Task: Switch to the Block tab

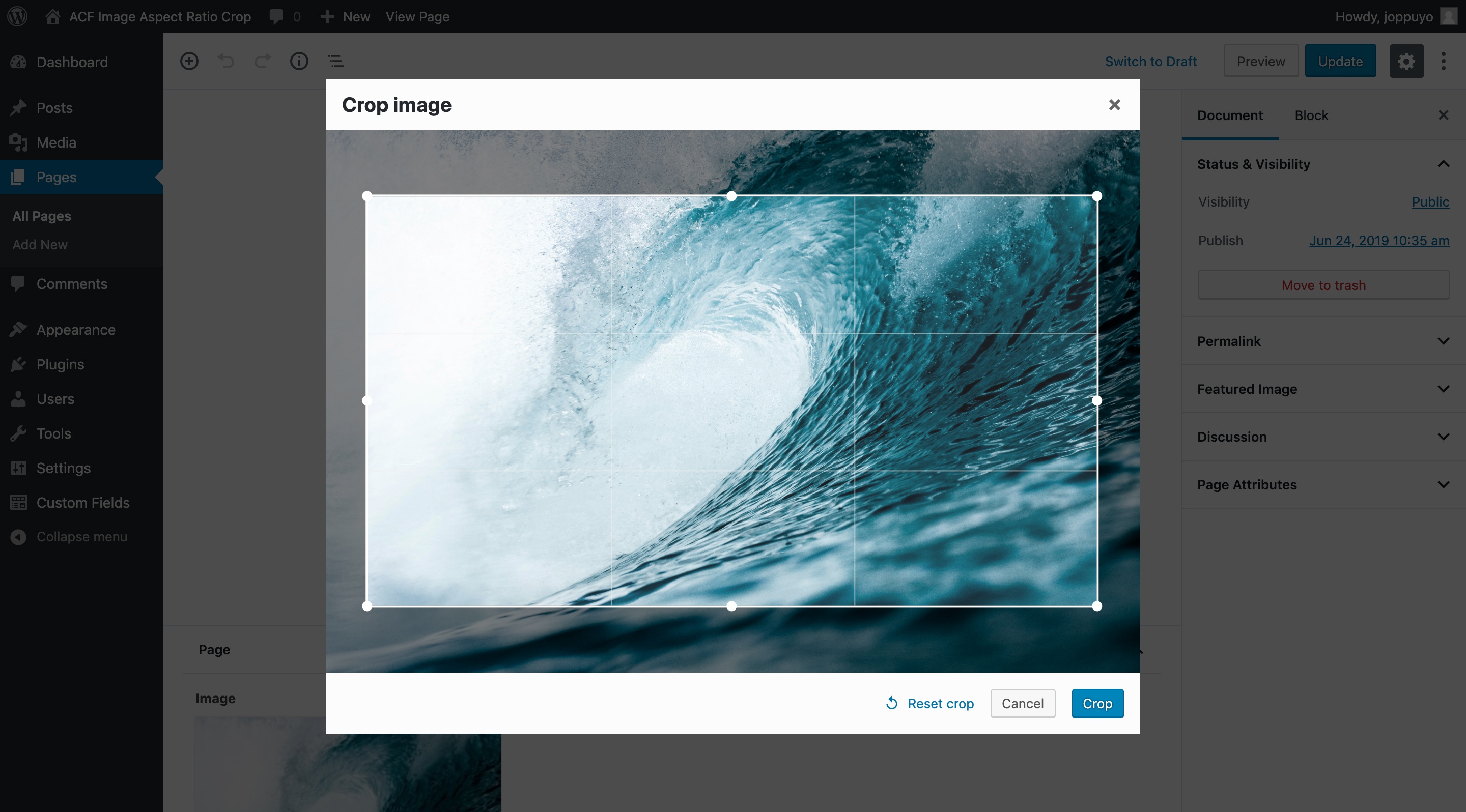Action: 1310,115
